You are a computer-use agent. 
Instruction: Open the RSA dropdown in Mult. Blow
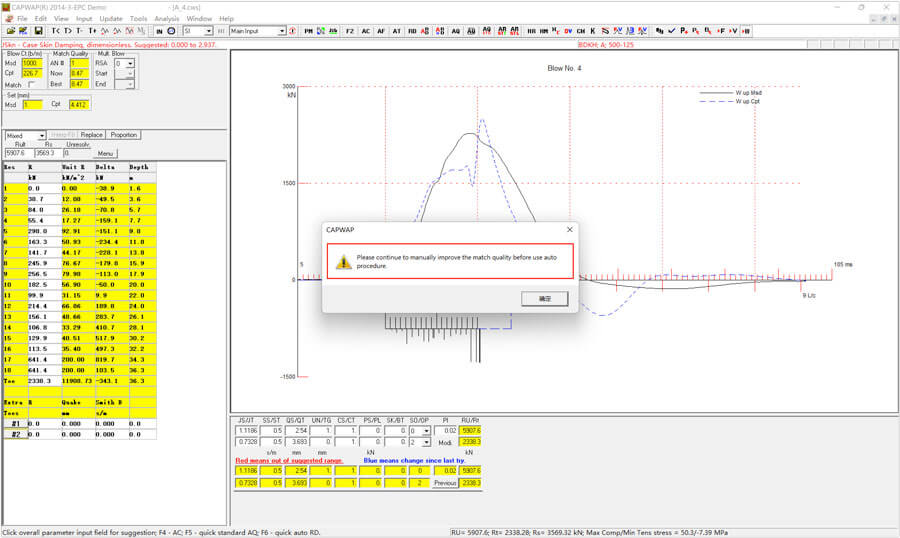(x=129, y=63)
